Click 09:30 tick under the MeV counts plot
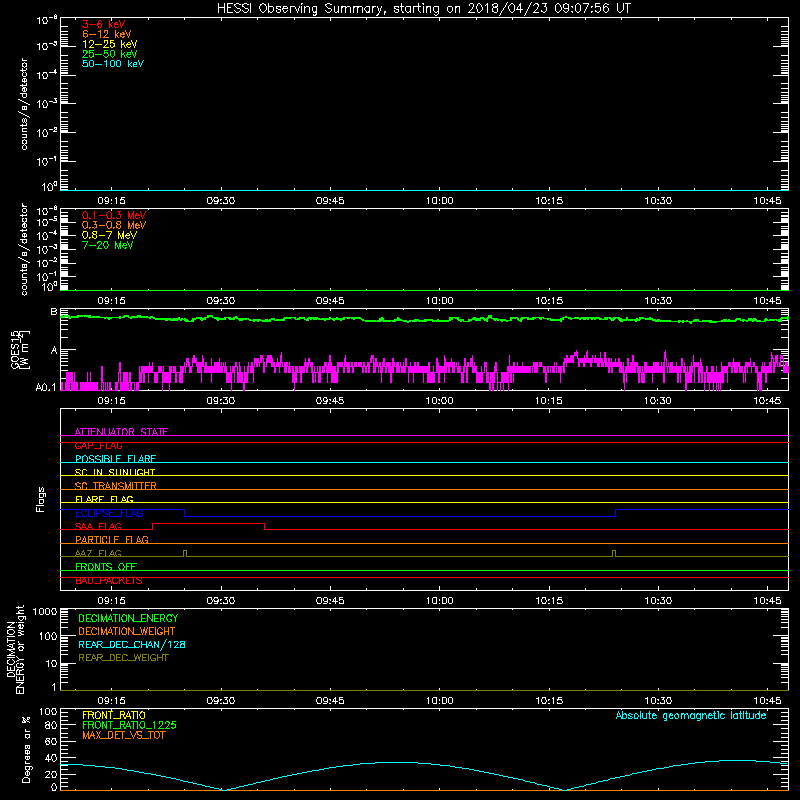Viewport: 800px width, 800px height. click(220, 301)
